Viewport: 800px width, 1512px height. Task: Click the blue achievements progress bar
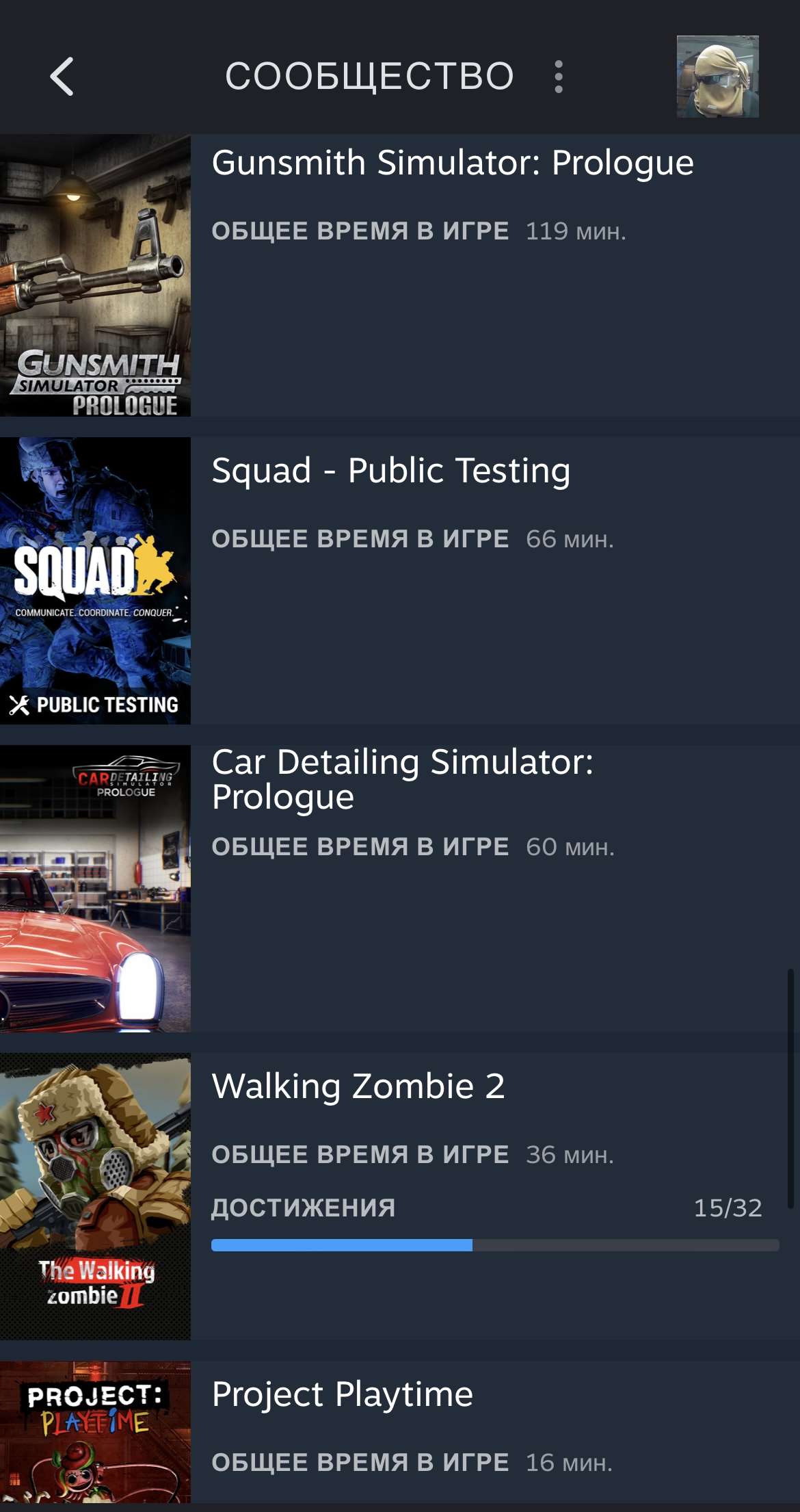[x=495, y=1245]
